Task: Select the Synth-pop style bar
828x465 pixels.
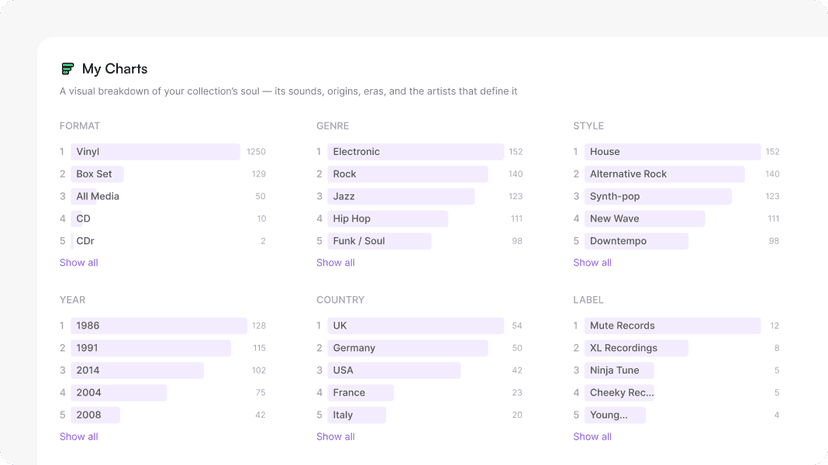Action: pos(658,196)
